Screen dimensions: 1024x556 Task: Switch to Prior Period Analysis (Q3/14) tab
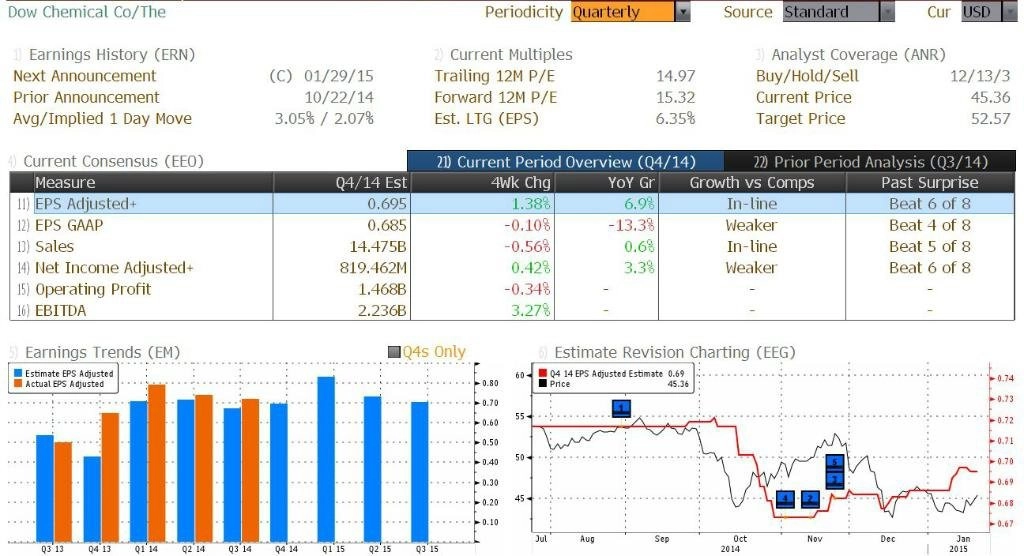click(x=870, y=161)
